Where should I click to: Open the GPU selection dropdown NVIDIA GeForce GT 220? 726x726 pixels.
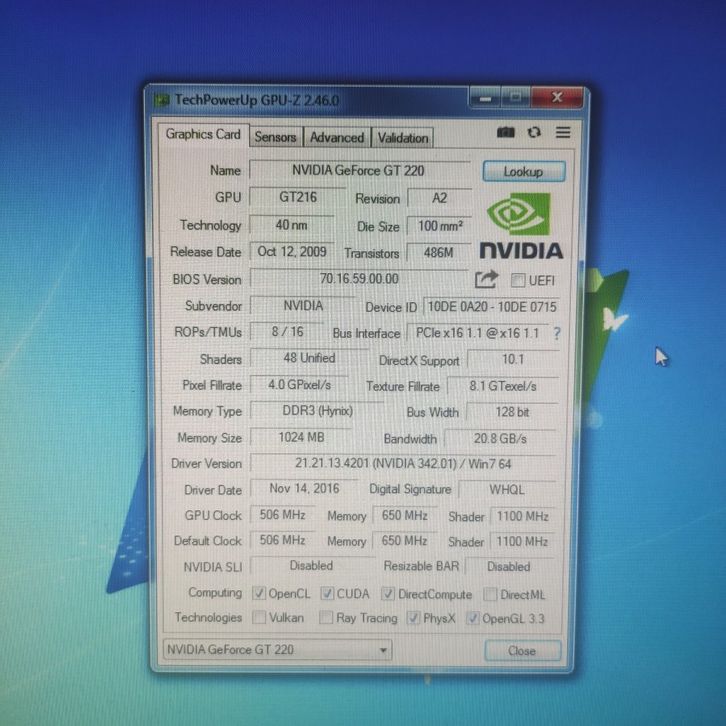[277, 650]
